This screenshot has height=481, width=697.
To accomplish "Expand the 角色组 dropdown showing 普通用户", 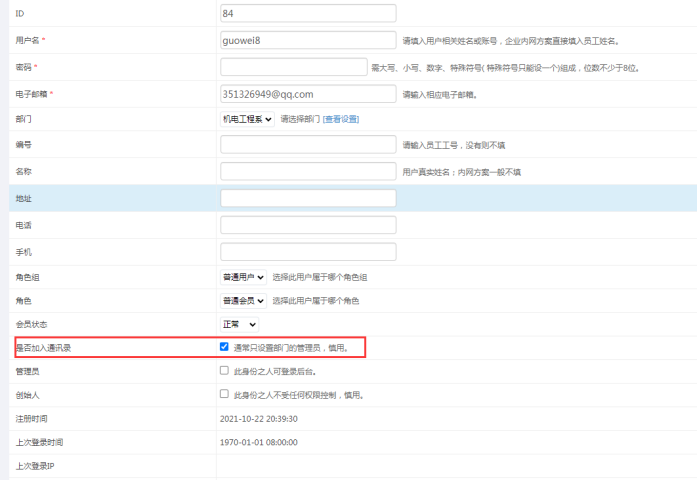I will (243, 277).
